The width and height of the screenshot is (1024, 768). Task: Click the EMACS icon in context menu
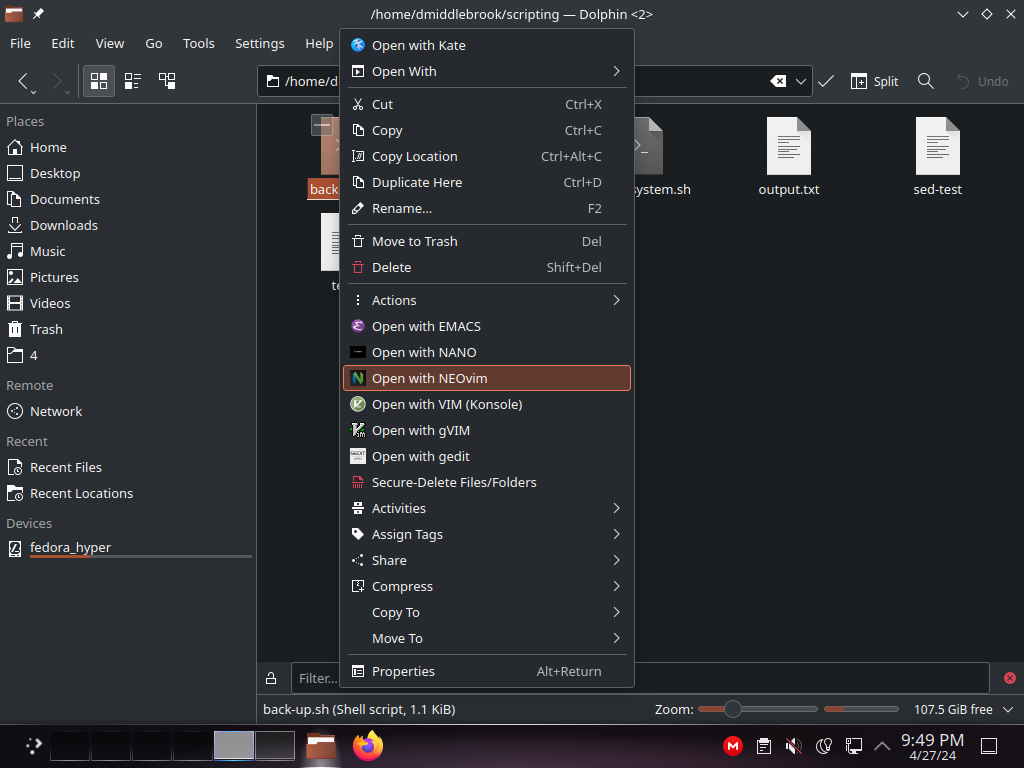(x=358, y=326)
